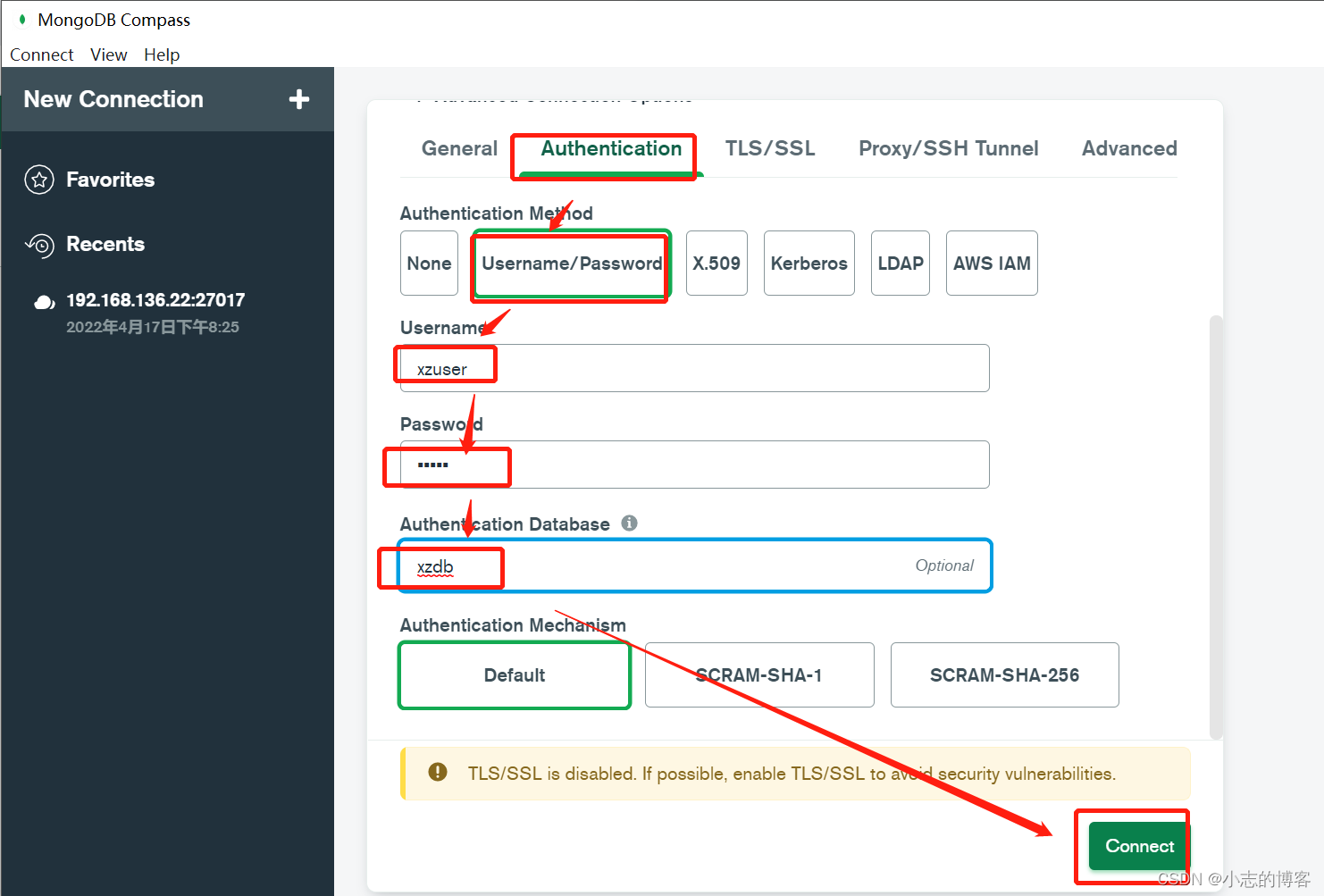
Task: Click the Username input field
Action: coord(695,368)
